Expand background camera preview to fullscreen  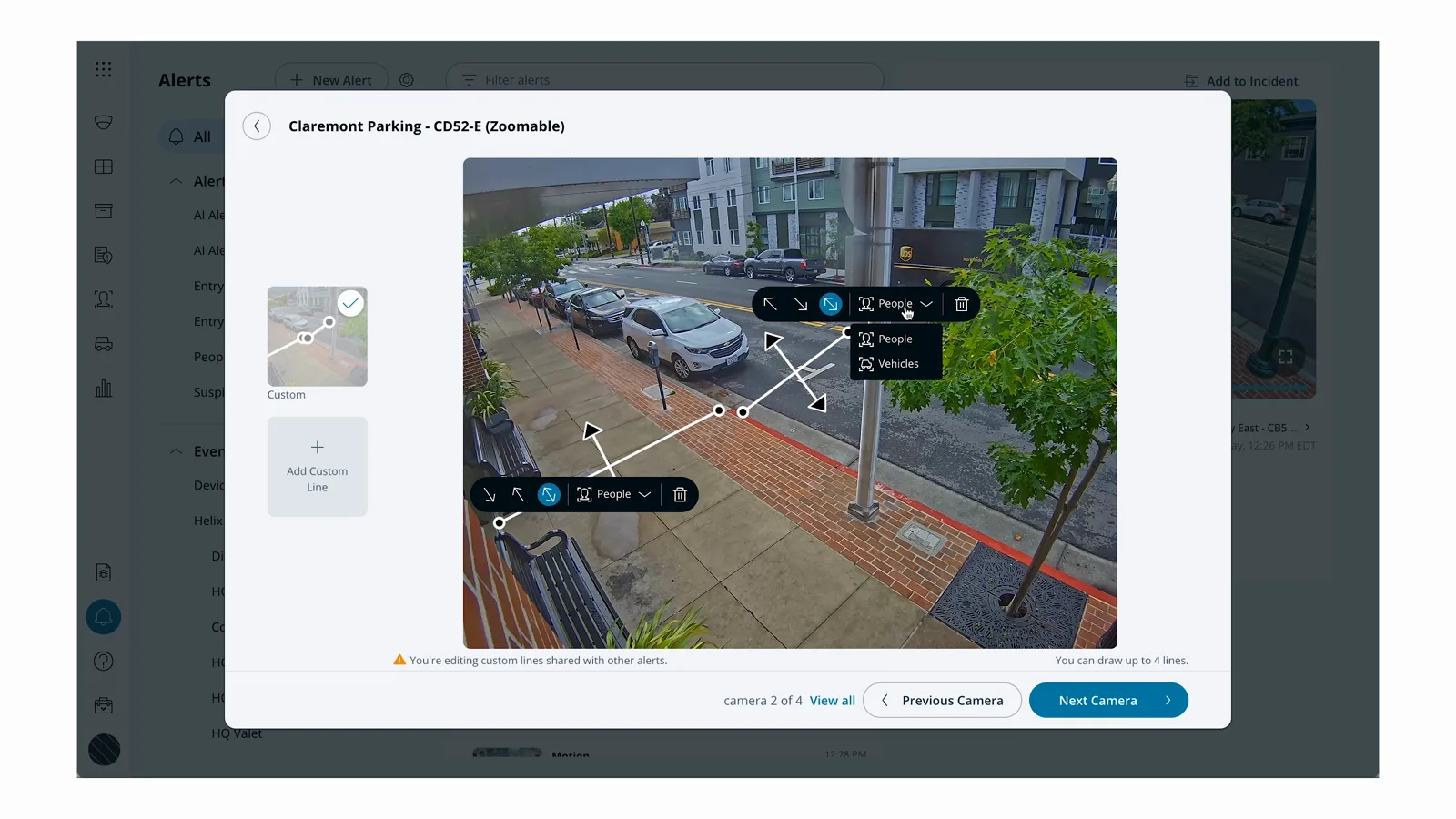click(x=1286, y=357)
